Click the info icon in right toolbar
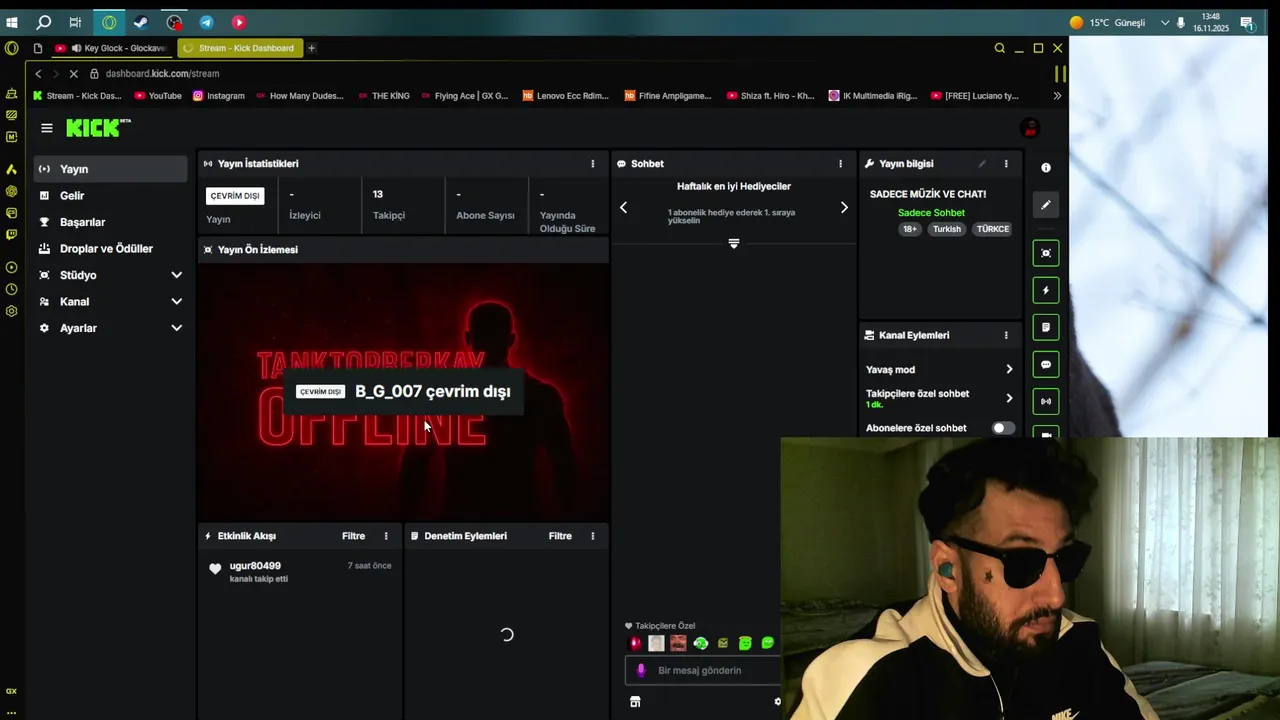 (1046, 168)
